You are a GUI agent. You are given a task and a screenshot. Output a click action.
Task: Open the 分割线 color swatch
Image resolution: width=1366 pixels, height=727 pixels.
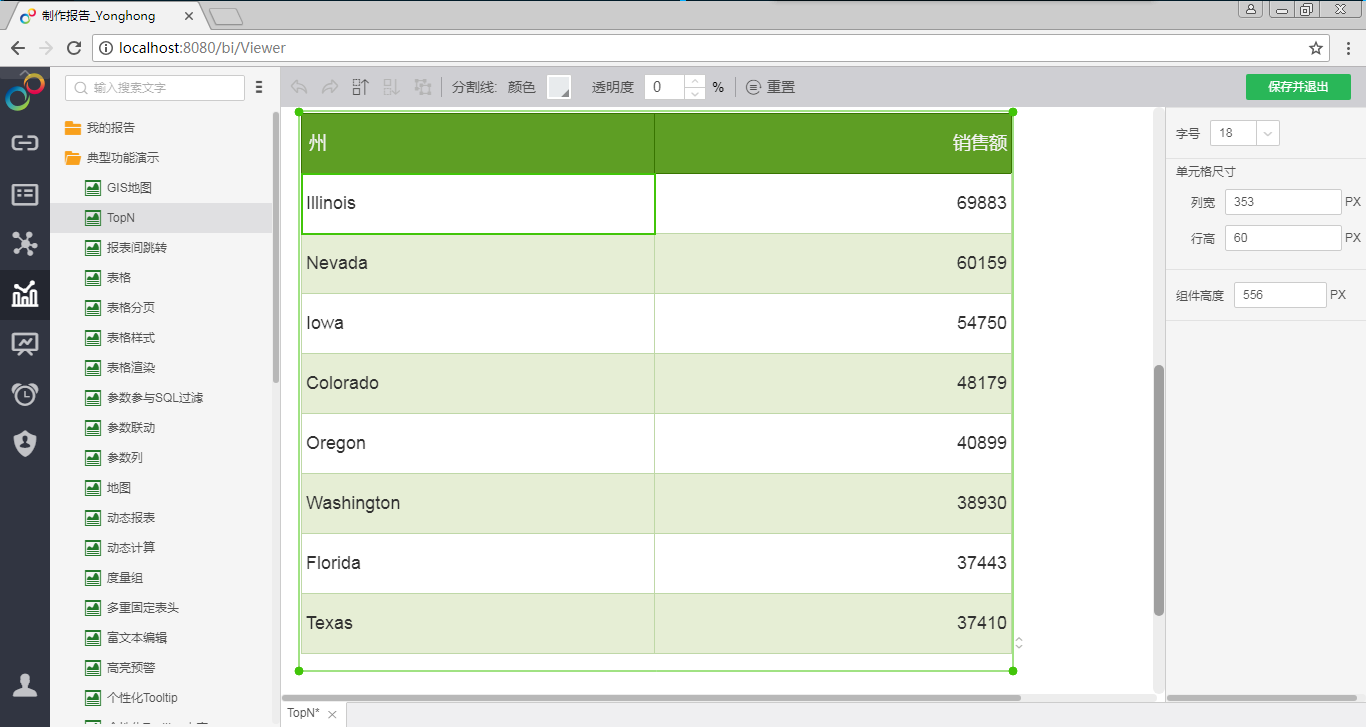click(x=559, y=88)
